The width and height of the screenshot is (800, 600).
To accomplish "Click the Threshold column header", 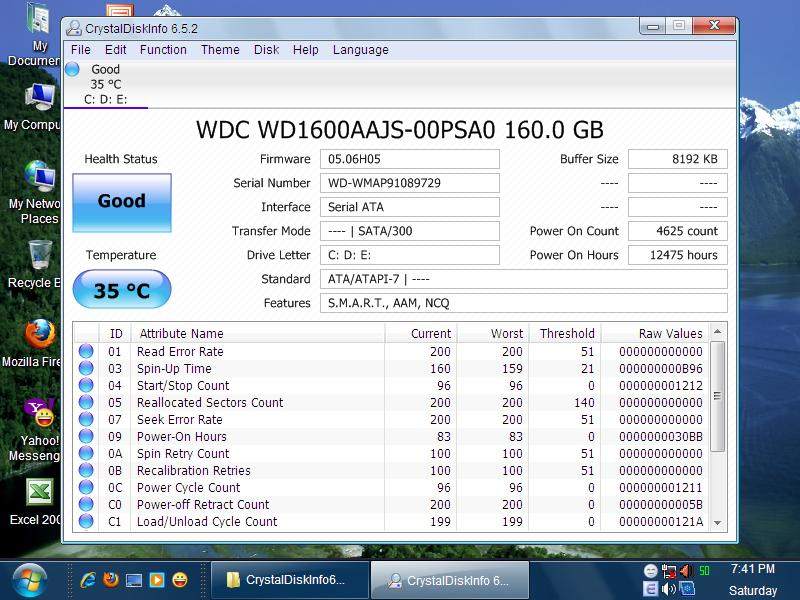I will pos(565,333).
